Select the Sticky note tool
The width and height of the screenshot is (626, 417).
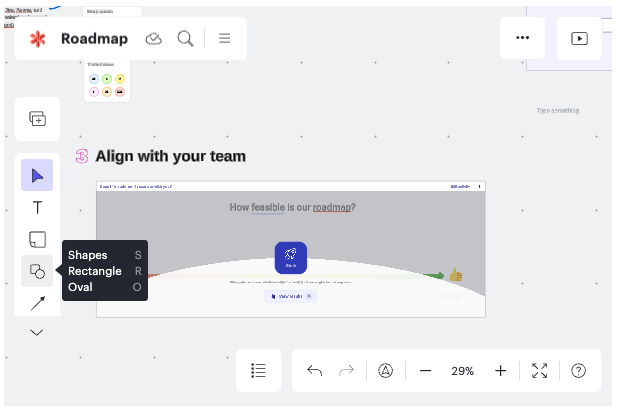(x=37, y=240)
